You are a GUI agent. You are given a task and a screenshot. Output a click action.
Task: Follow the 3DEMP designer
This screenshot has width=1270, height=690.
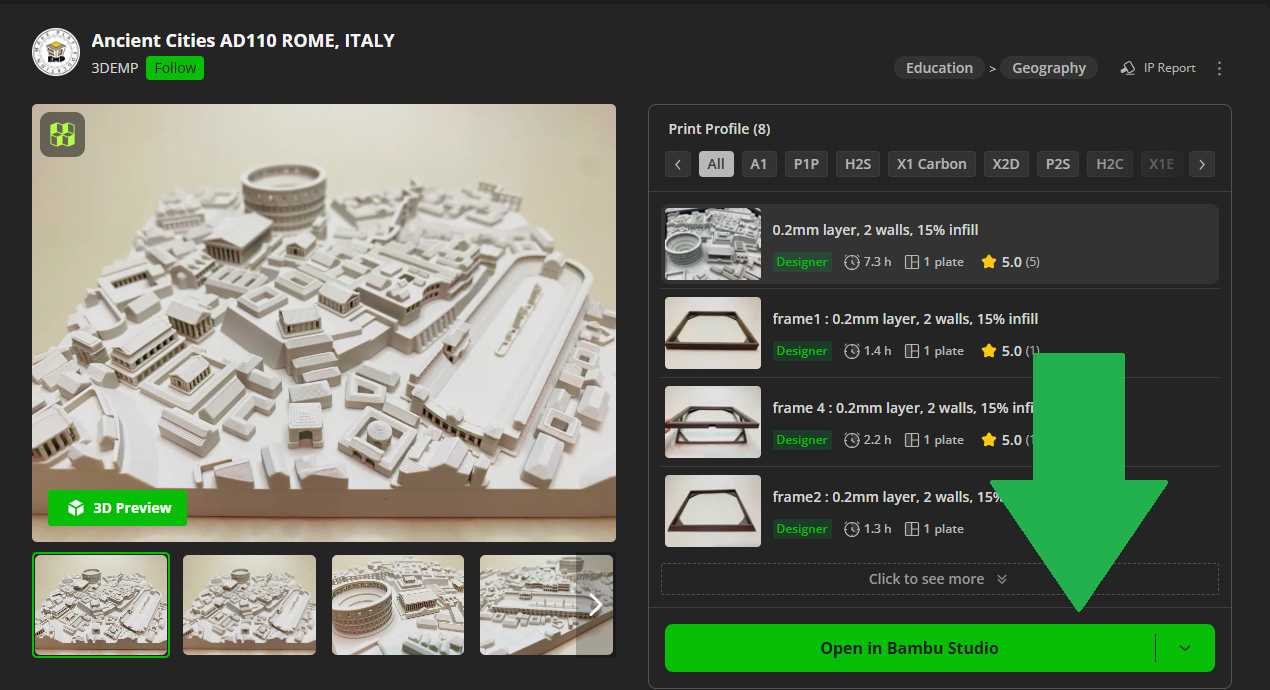click(x=175, y=68)
